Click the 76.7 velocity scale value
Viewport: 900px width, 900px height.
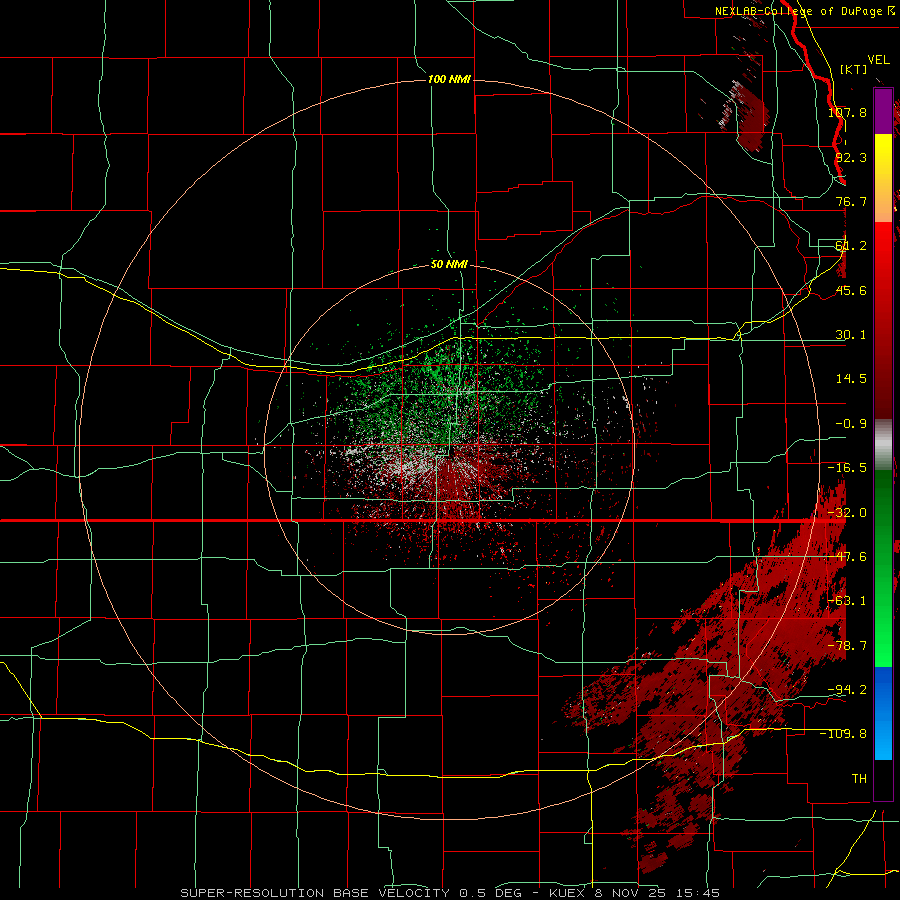tap(851, 201)
